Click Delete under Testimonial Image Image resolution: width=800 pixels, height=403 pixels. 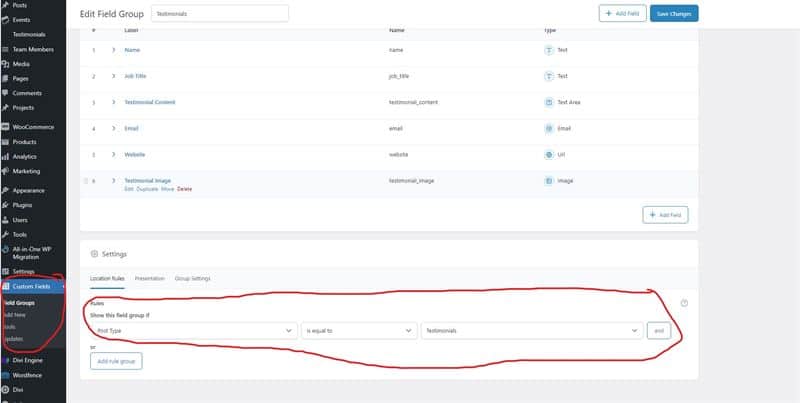[x=185, y=189]
